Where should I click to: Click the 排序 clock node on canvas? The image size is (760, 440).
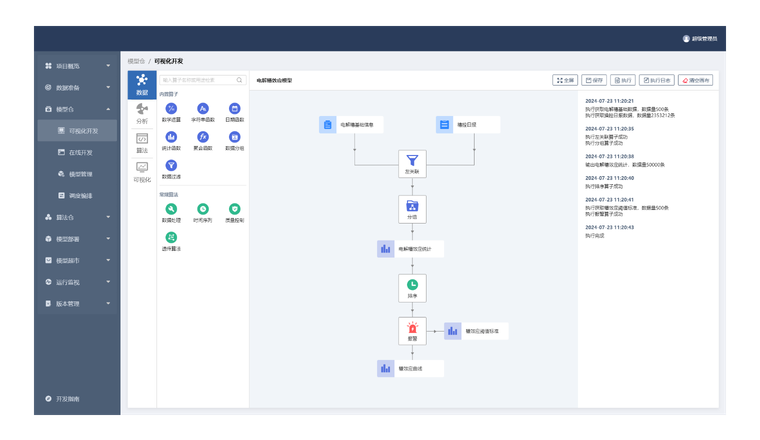click(411, 285)
